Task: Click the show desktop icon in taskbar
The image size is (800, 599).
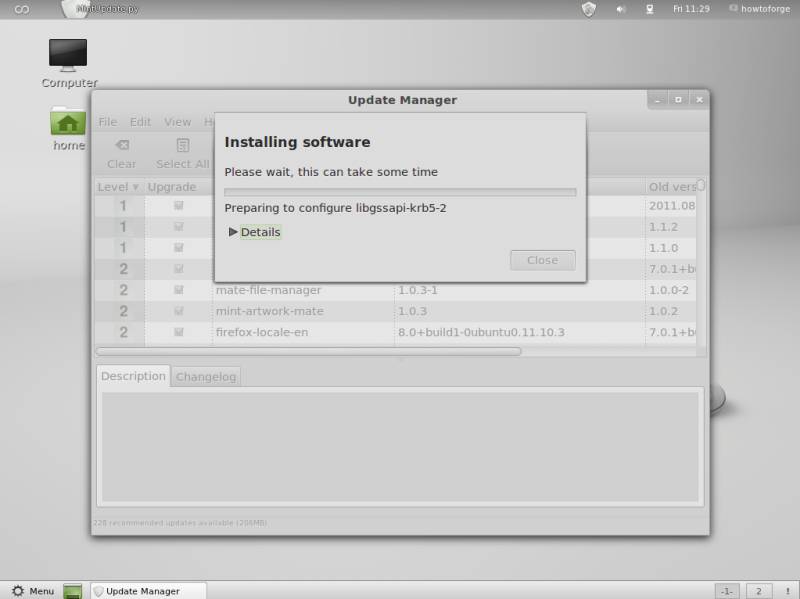Action: (x=73, y=591)
